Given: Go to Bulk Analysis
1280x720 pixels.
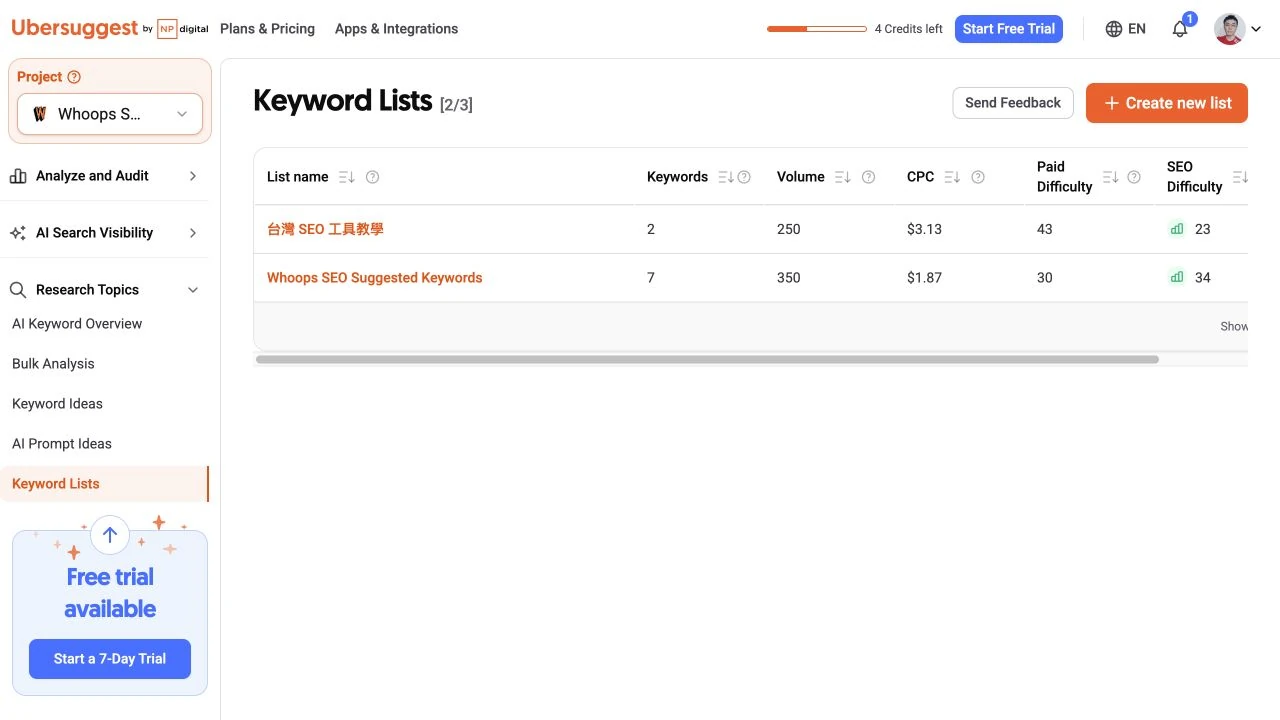Looking at the screenshot, I should (53, 364).
